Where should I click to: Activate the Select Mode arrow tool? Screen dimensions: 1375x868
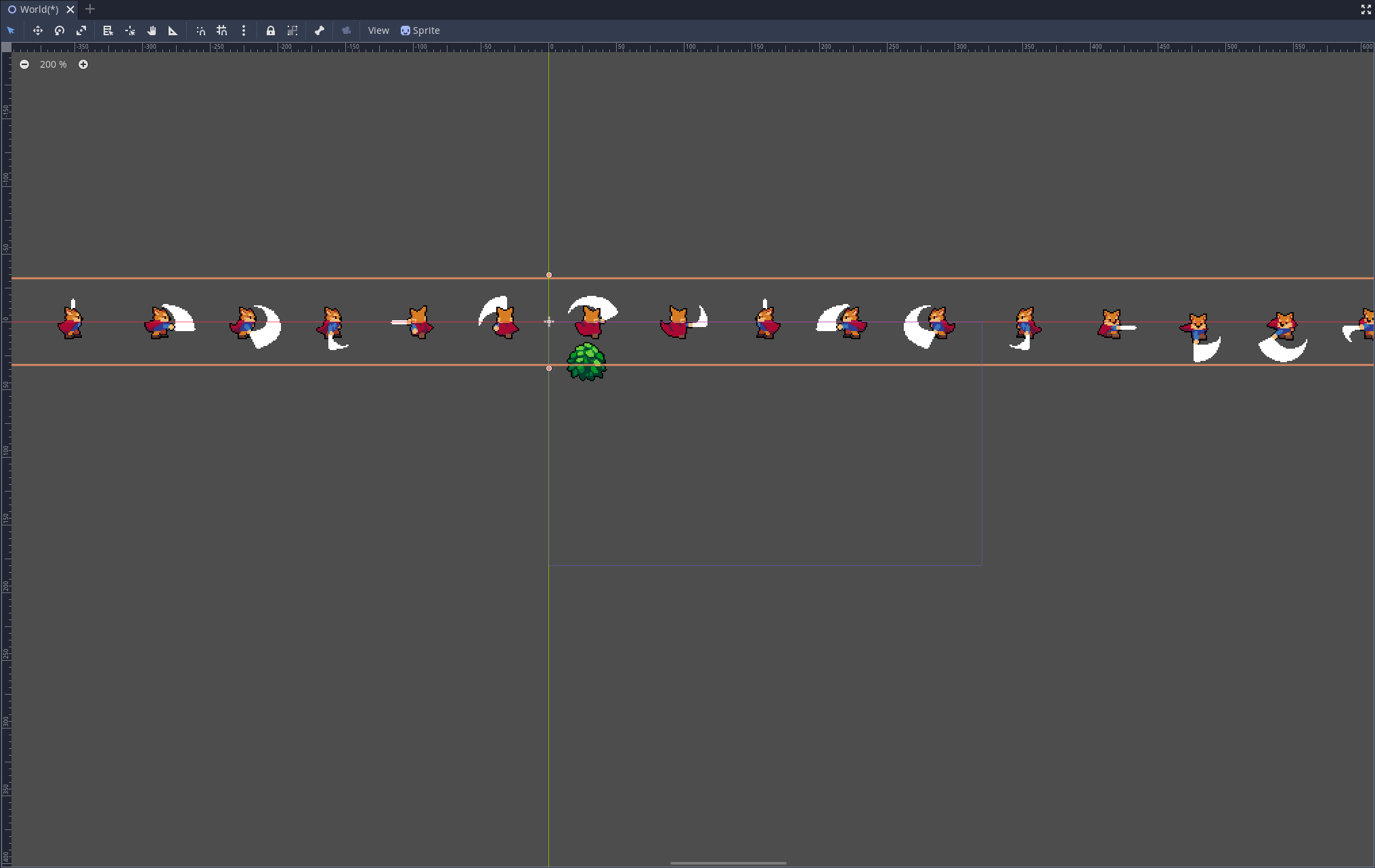(x=11, y=30)
